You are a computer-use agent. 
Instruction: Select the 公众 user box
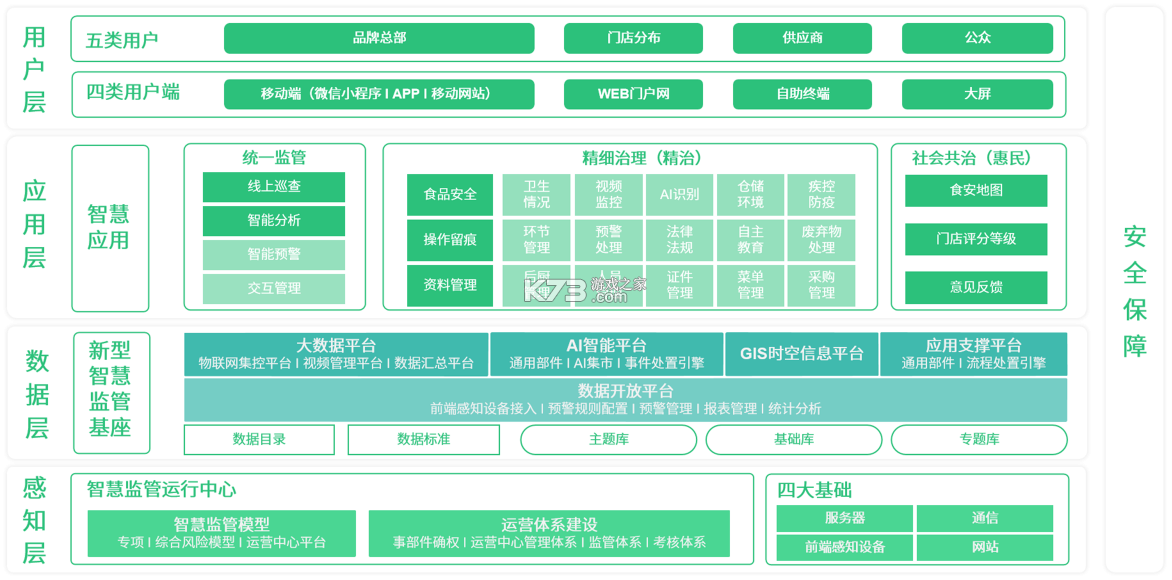click(x=978, y=38)
